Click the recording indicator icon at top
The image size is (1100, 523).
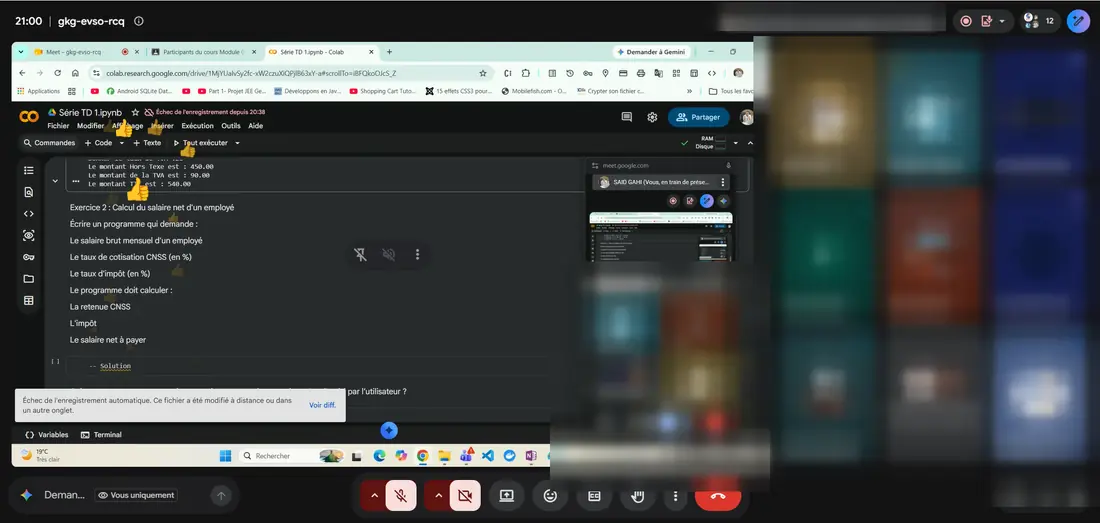coord(966,21)
